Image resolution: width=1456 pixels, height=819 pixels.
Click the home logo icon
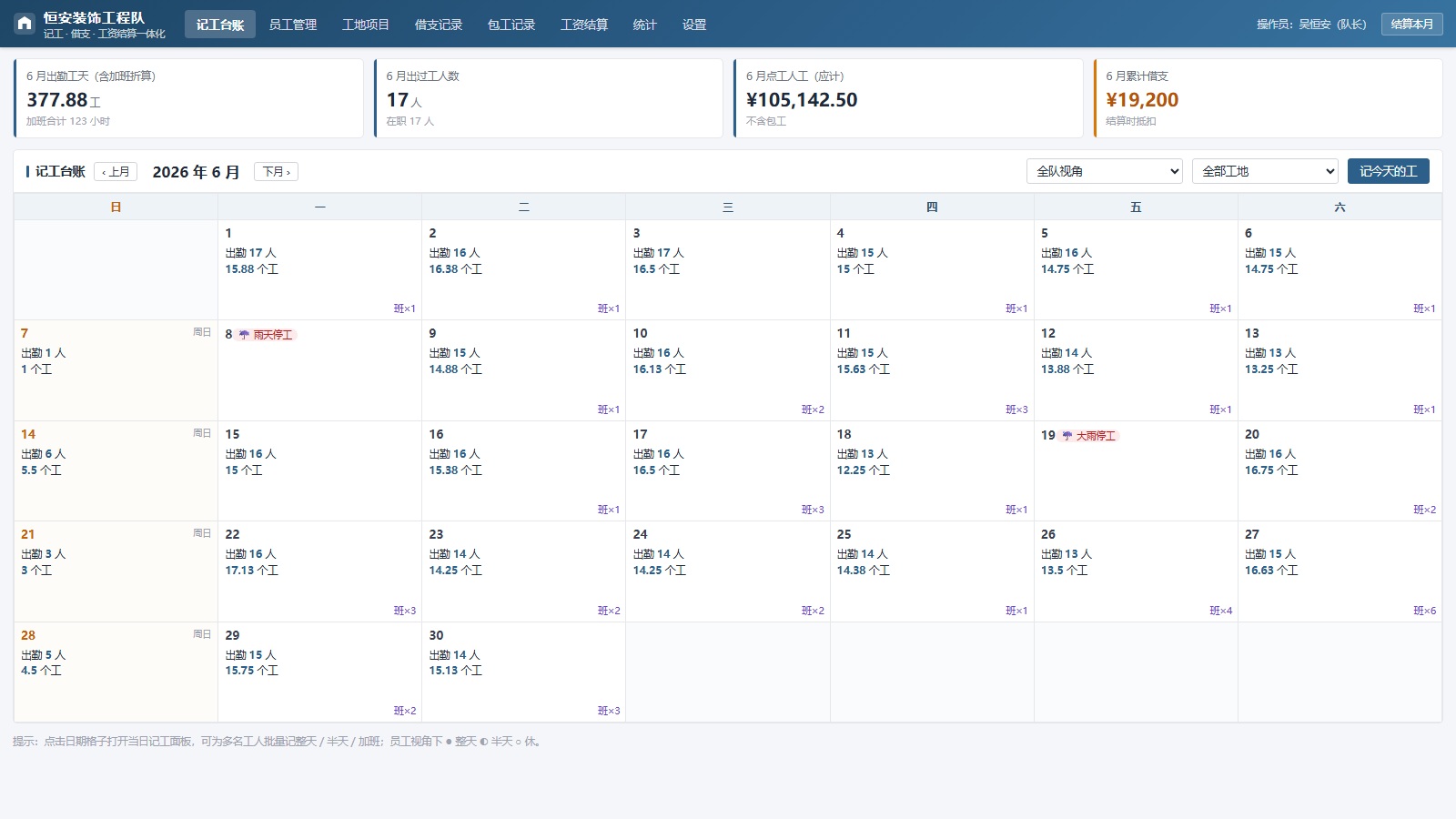pyautogui.click(x=25, y=24)
